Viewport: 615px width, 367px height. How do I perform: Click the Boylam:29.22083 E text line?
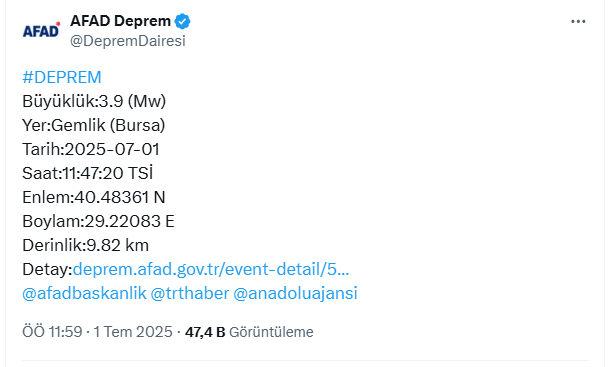coord(98,221)
